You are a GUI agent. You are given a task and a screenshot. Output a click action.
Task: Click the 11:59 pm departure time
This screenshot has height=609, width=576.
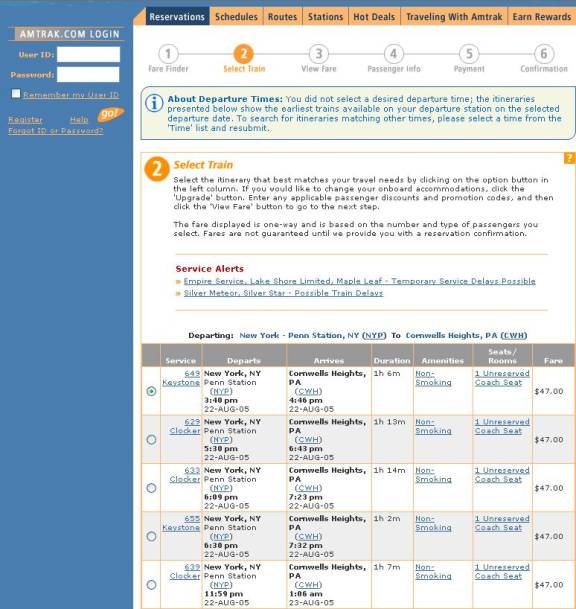223,594
